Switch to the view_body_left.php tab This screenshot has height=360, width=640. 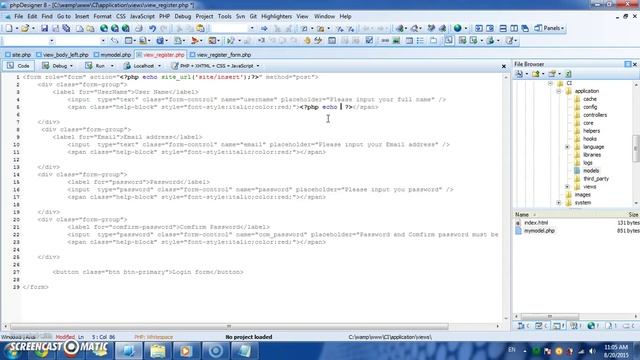click(62, 55)
